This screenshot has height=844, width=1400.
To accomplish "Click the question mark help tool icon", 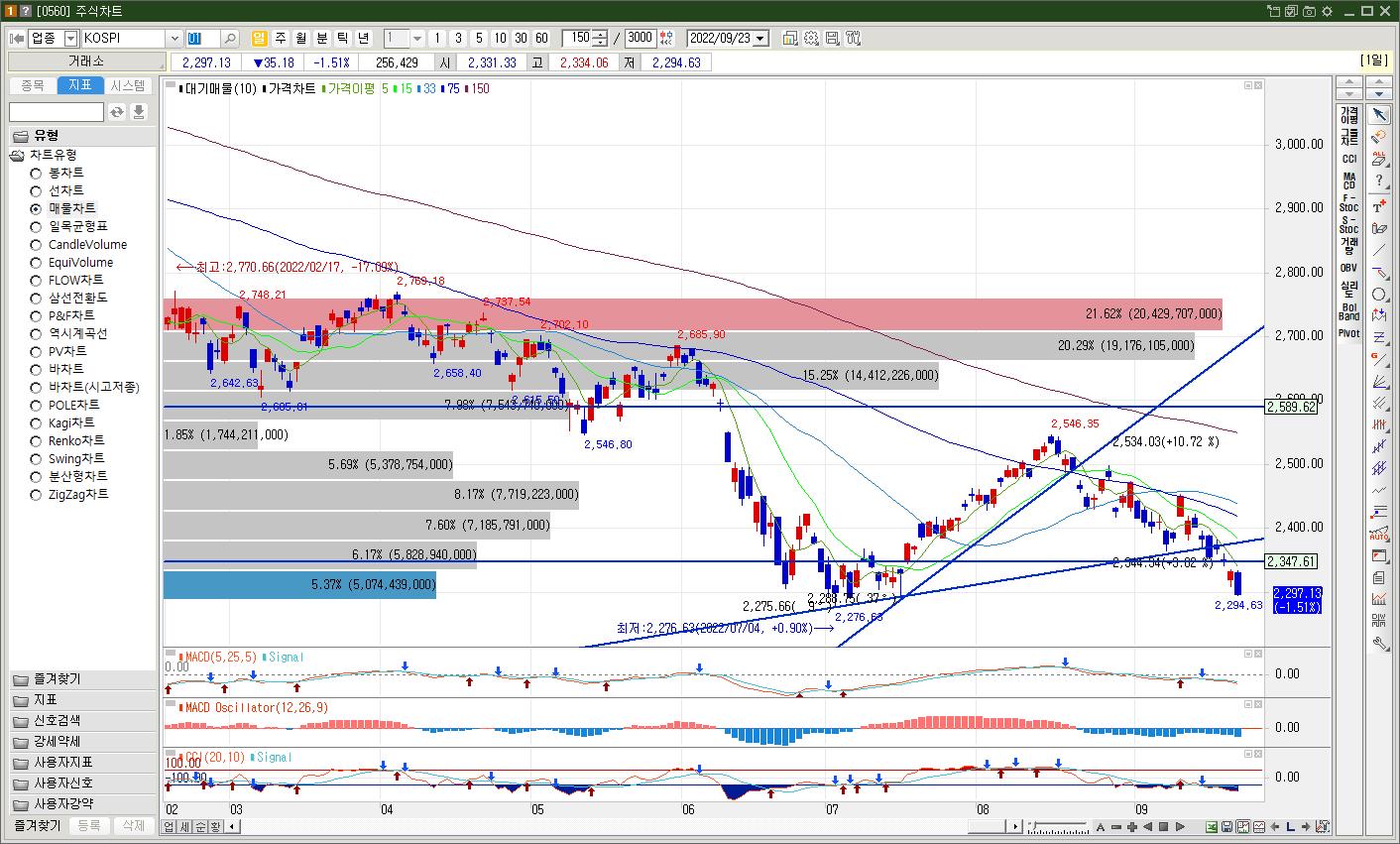I will pyautogui.click(x=1379, y=181).
